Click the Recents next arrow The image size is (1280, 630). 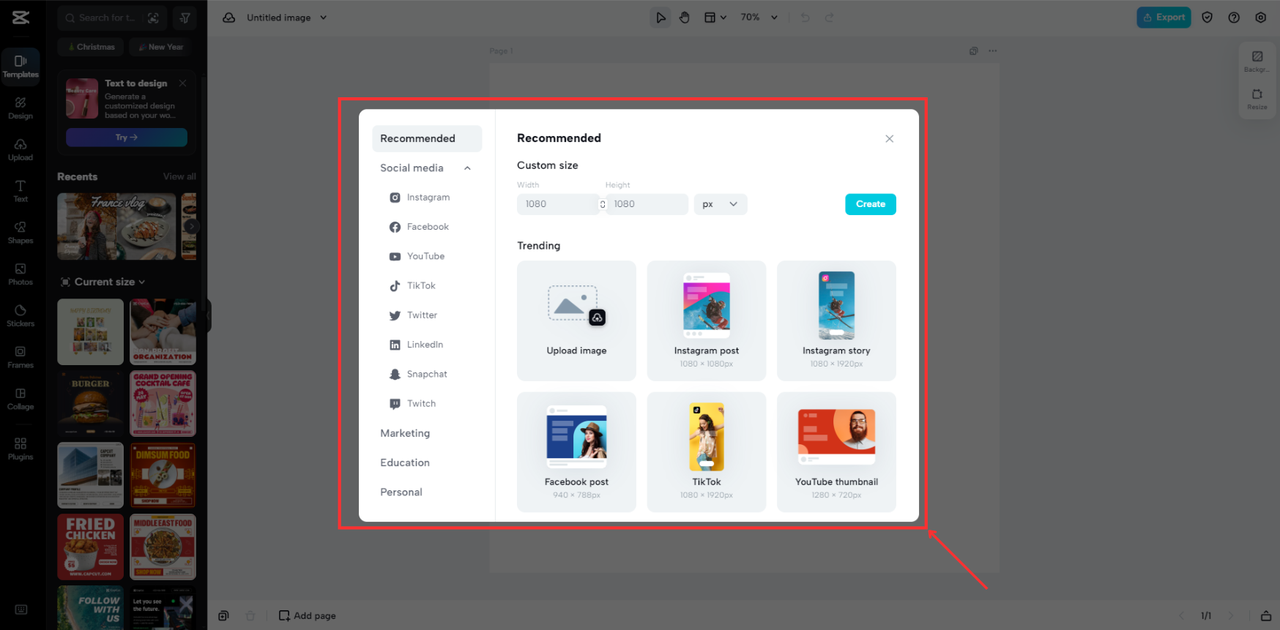tap(191, 226)
